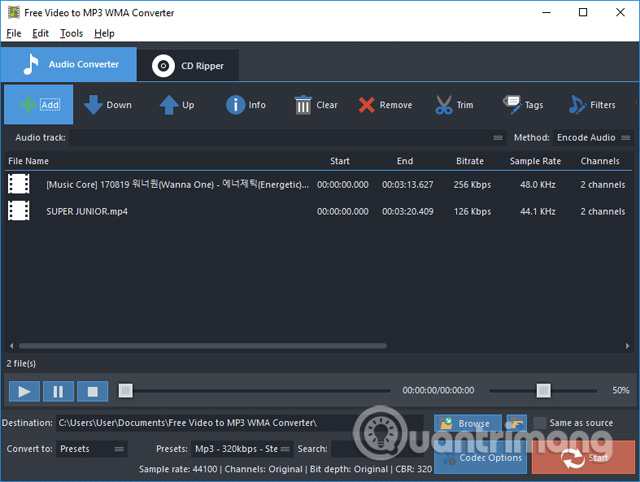Click the Start column header
640x482 pixels.
(x=340, y=161)
